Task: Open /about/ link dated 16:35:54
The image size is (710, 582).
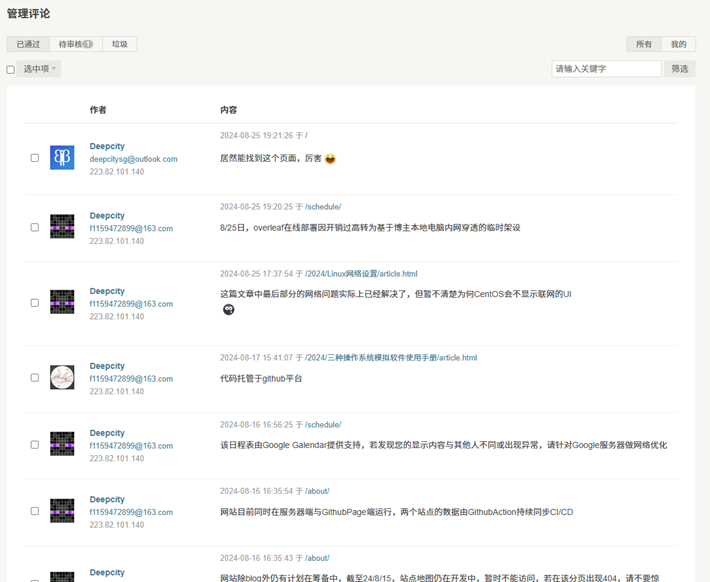Action: [x=317, y=491]
